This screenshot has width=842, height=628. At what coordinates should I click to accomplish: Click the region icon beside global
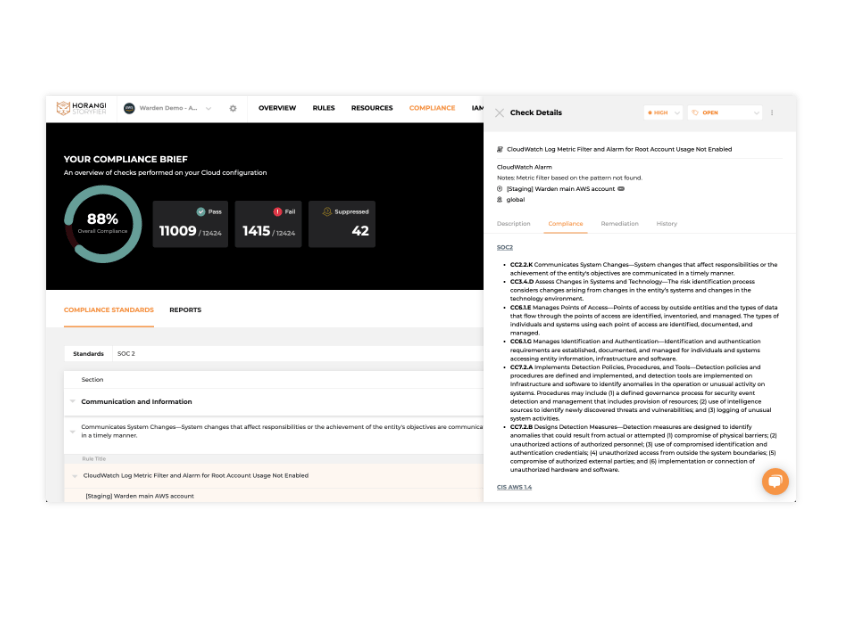[500, 200]
